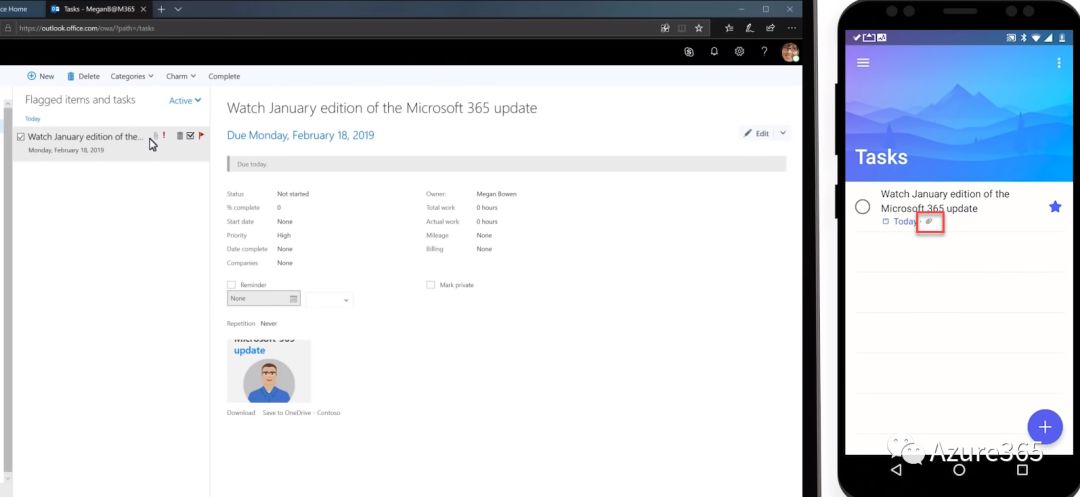Check the task checkbox in the list

21,137
